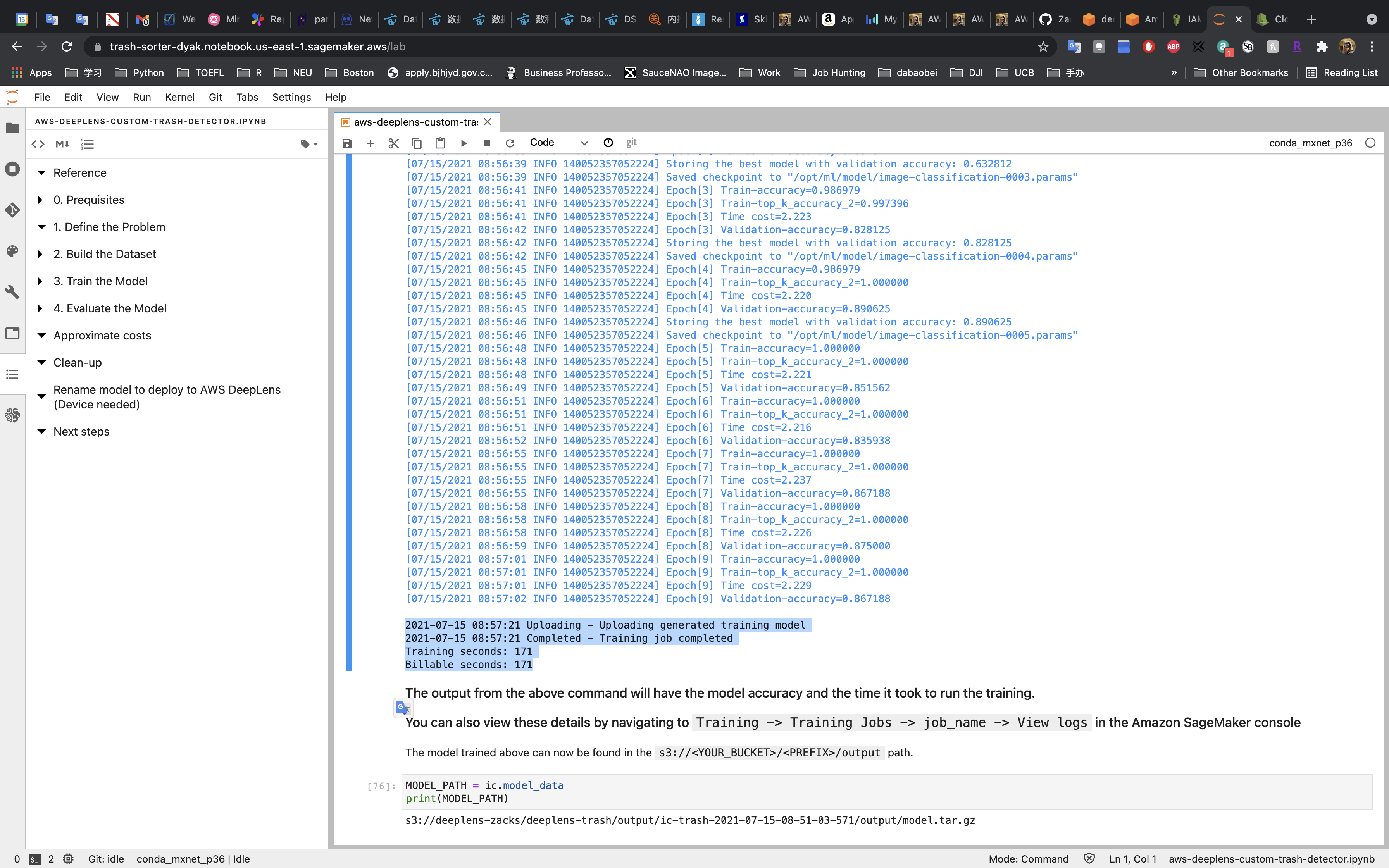Open the Kernel menu
Screen dimensions: 1389x868
tap(179, 97)
